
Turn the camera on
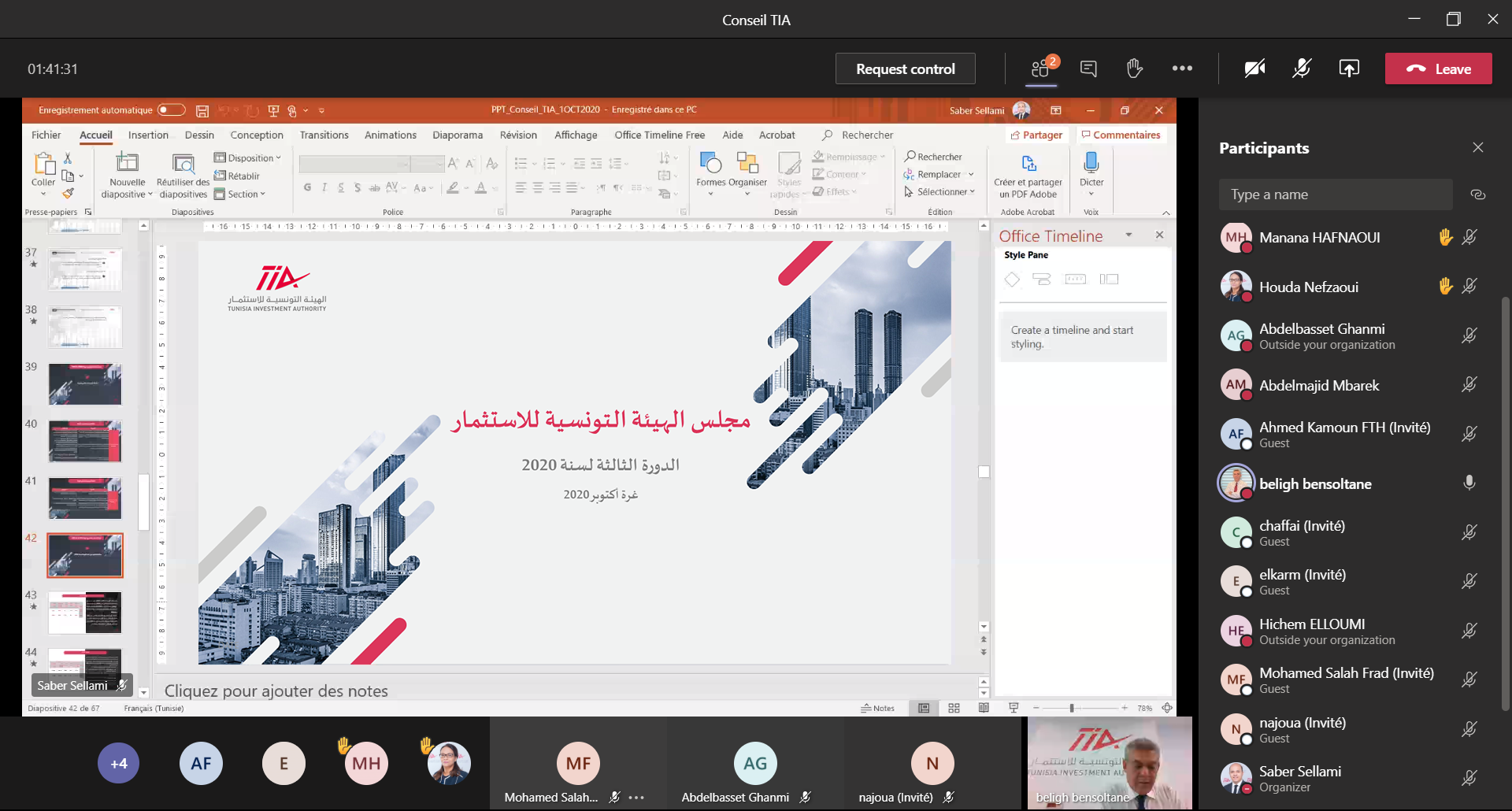(x=1254, y=69)
